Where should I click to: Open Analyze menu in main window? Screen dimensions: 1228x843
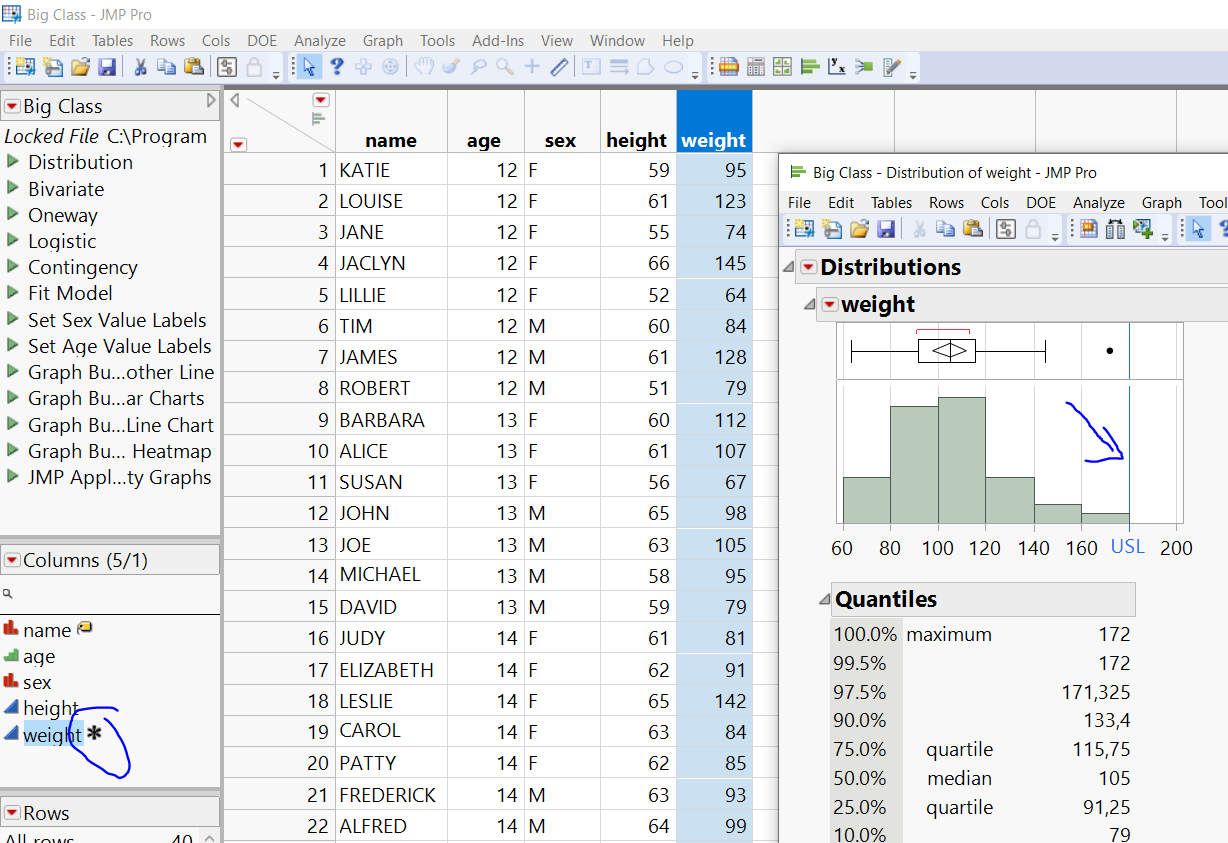[319, 41]
